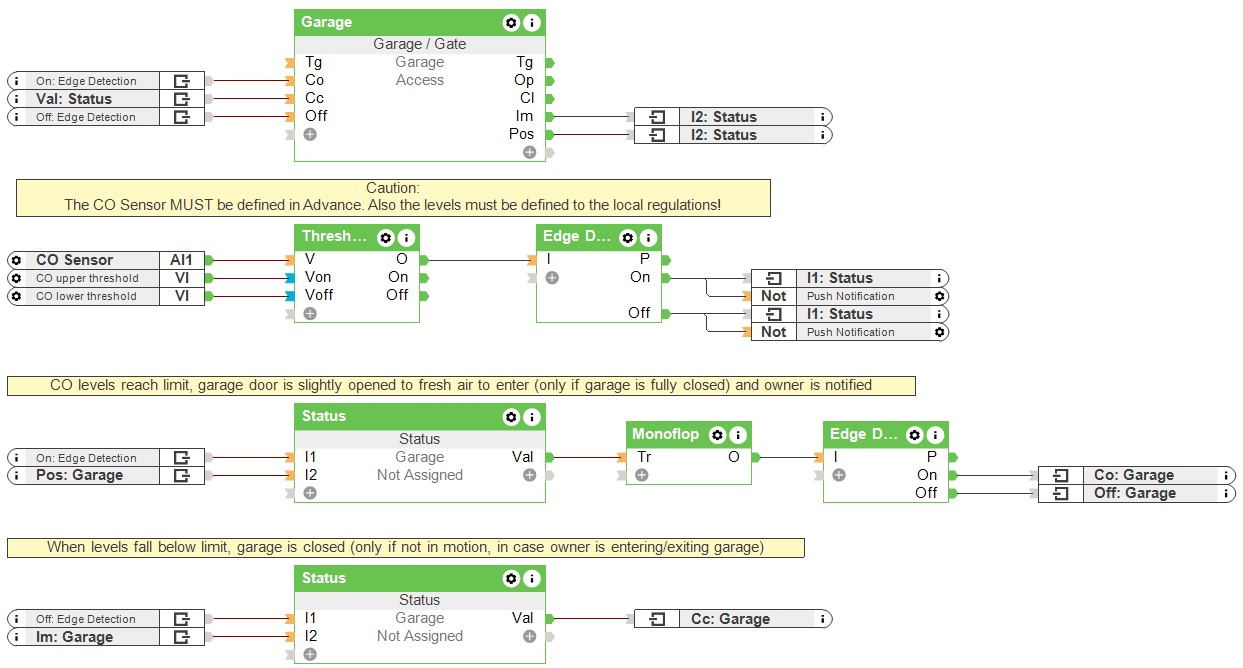Image resolution: width=1243 pixels, height=668 pixels.
Task: Click info icon on Garage block header
Action: (x=531, y=22)
